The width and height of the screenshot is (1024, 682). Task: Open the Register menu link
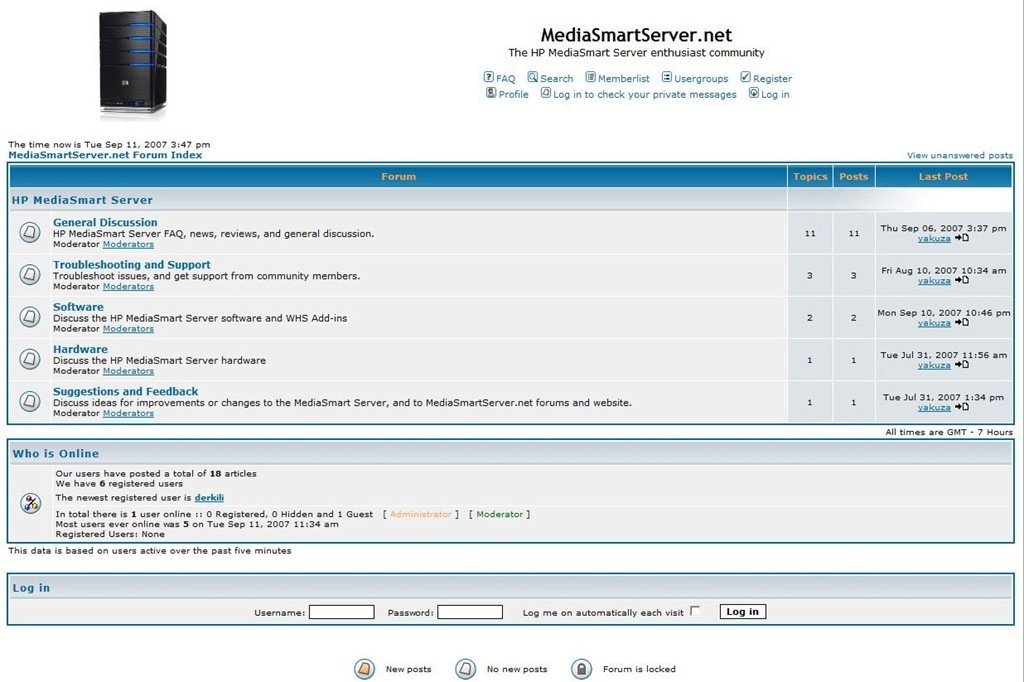coord(772,78)
